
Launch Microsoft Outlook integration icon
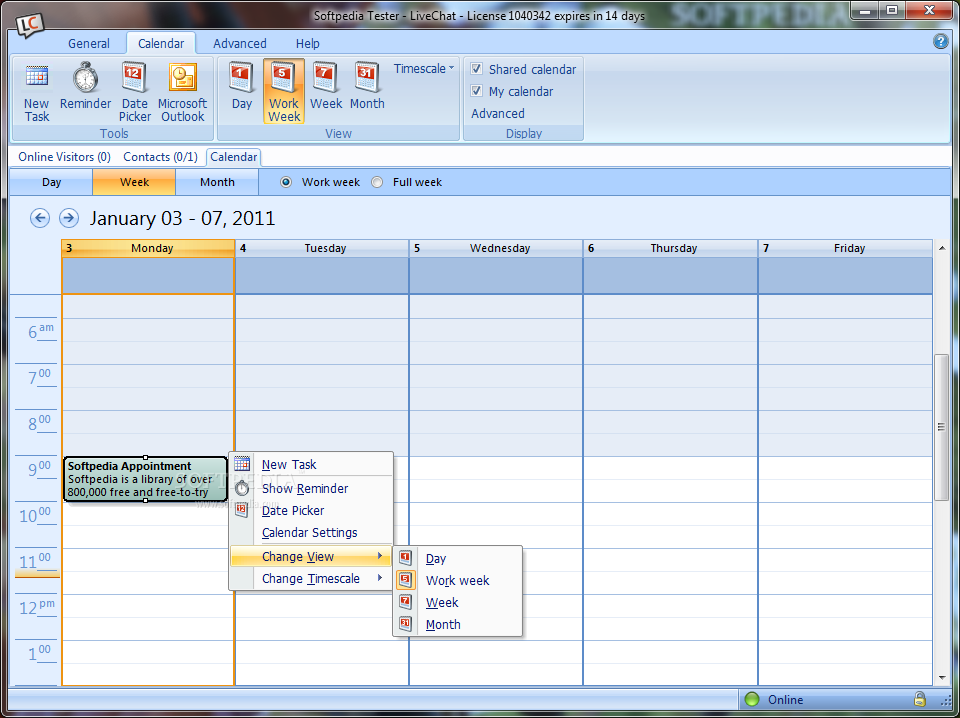tap(182, 92)
